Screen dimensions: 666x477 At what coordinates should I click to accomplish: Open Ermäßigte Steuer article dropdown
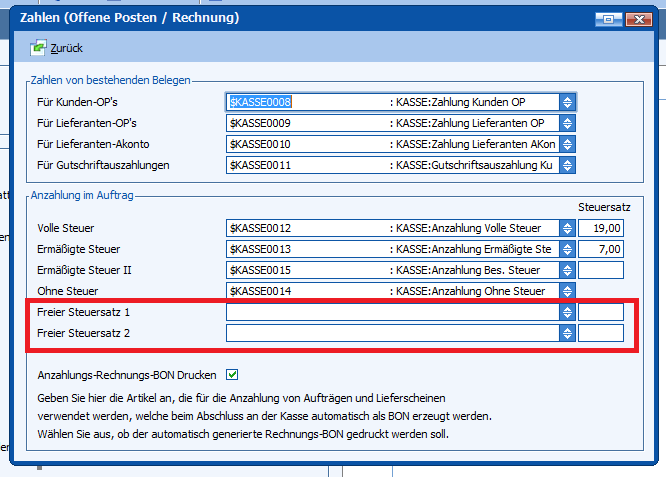coord(567,249)
